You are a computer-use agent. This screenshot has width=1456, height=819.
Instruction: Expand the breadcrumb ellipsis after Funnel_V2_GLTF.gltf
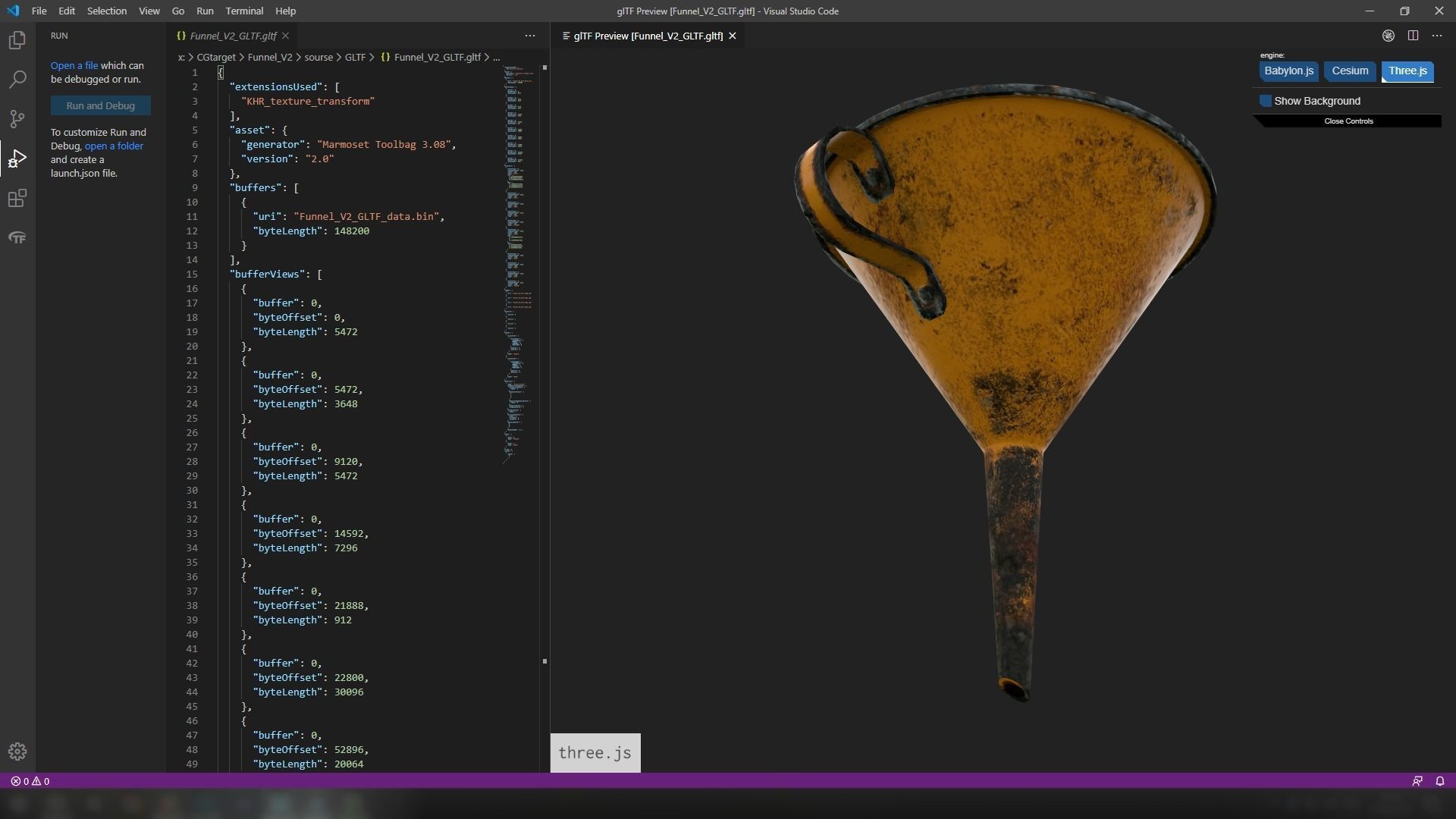pos(497,58)
